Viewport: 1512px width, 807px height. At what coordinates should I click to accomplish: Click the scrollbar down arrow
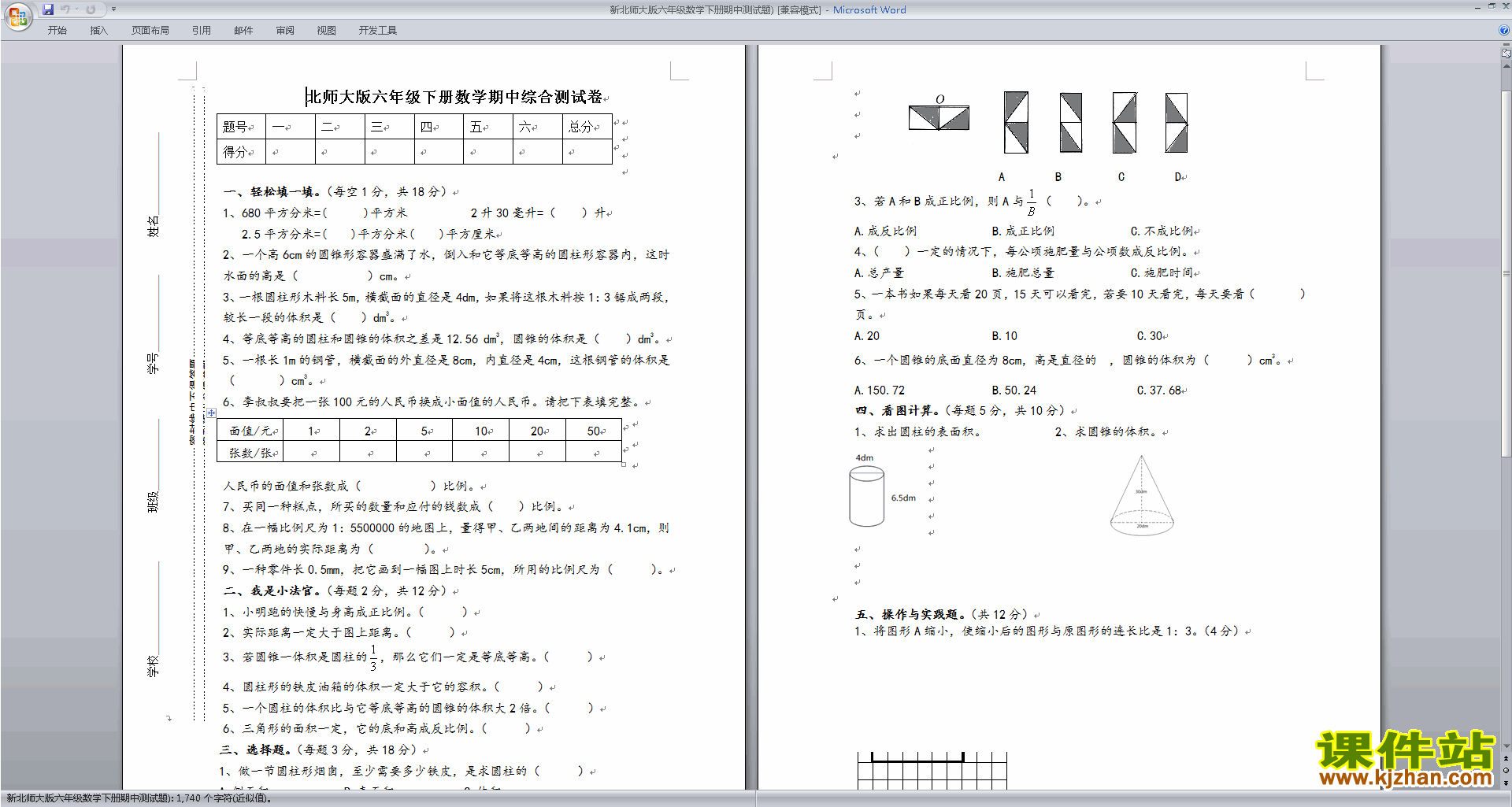tap(1506, 746)
